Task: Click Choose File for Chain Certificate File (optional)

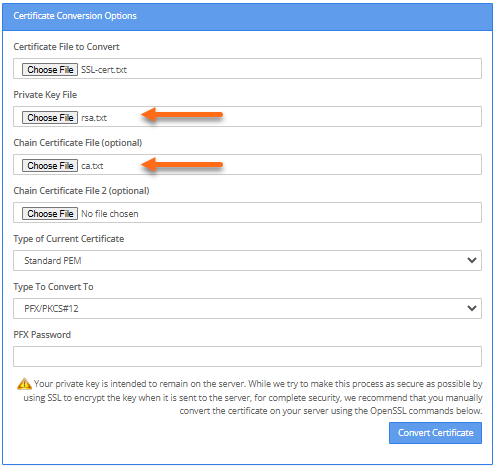Action: coord(50,165)
